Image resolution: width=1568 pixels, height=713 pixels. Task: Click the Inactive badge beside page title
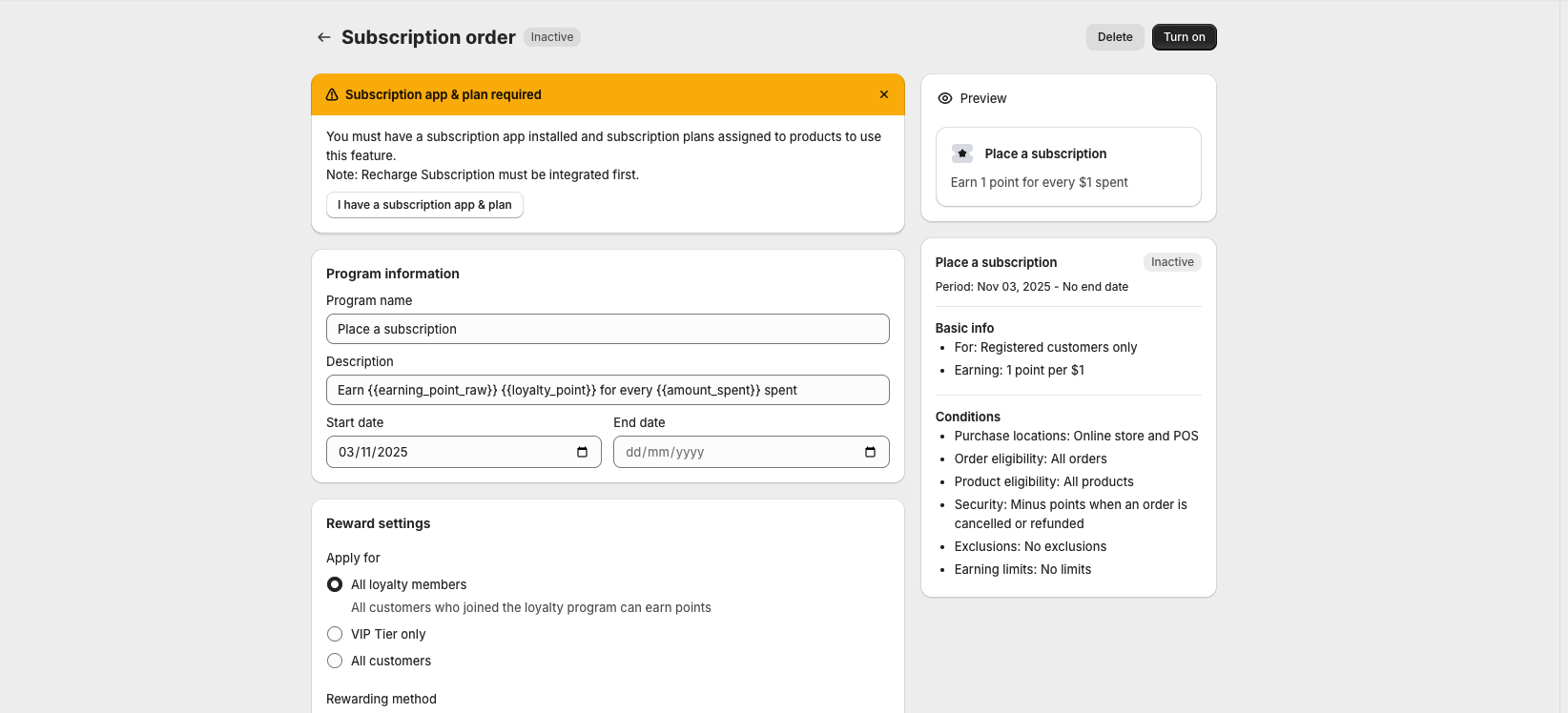pos(552,37)
